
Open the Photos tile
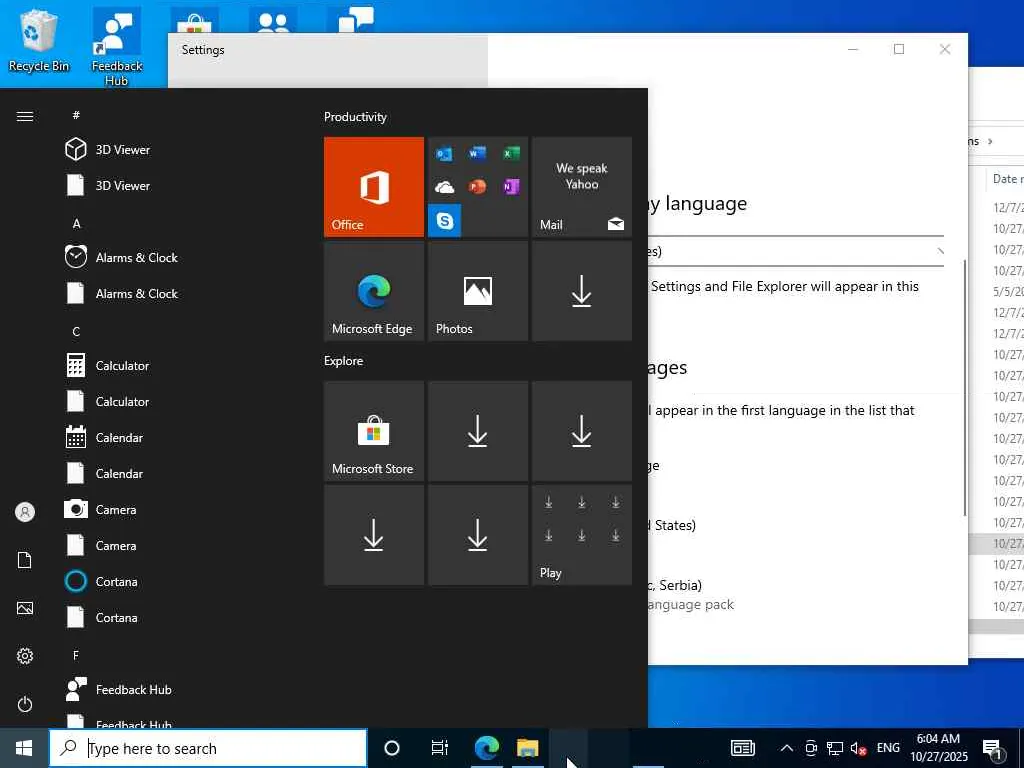477,291
